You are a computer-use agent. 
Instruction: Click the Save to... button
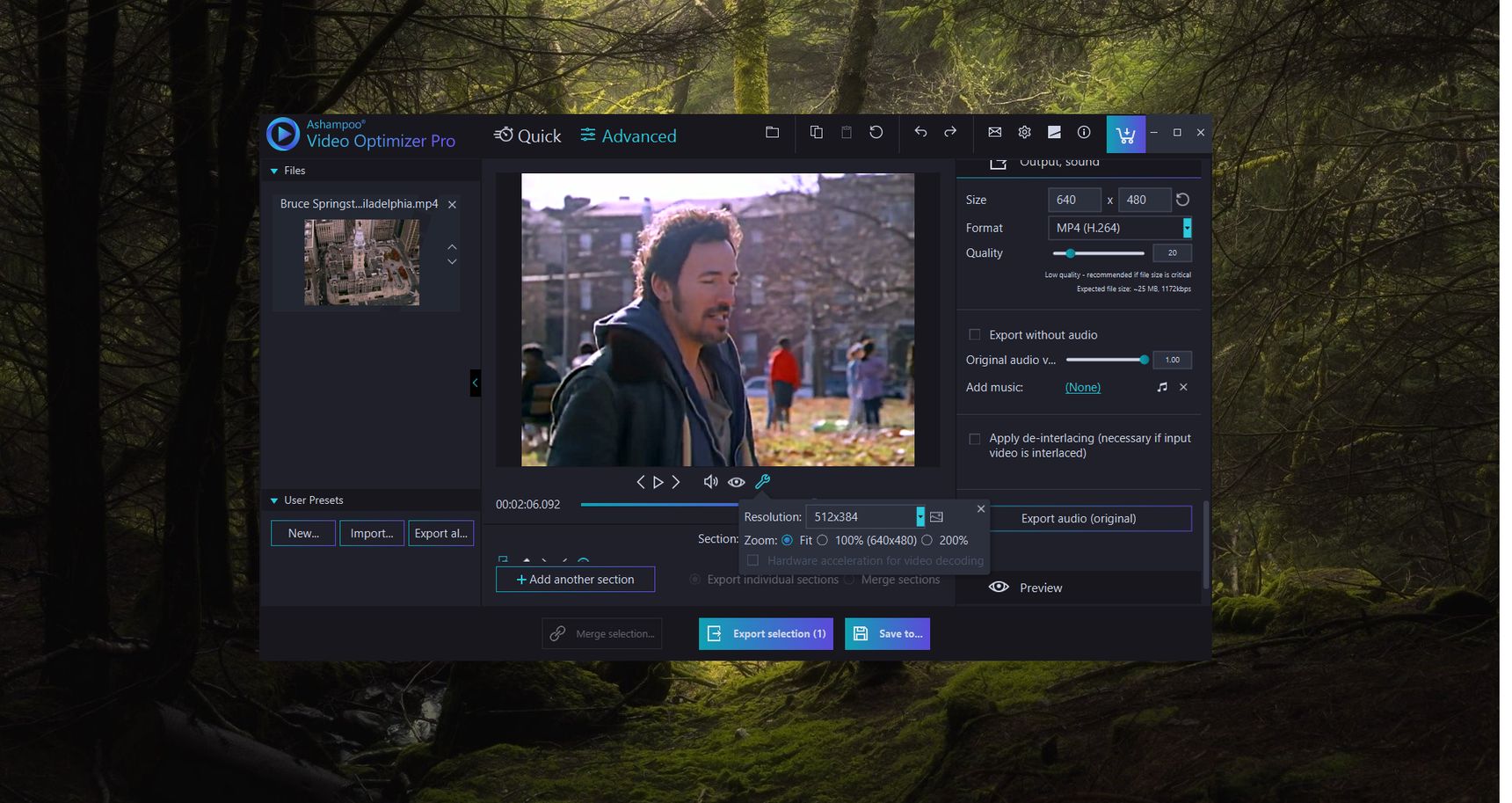[887, 633]
